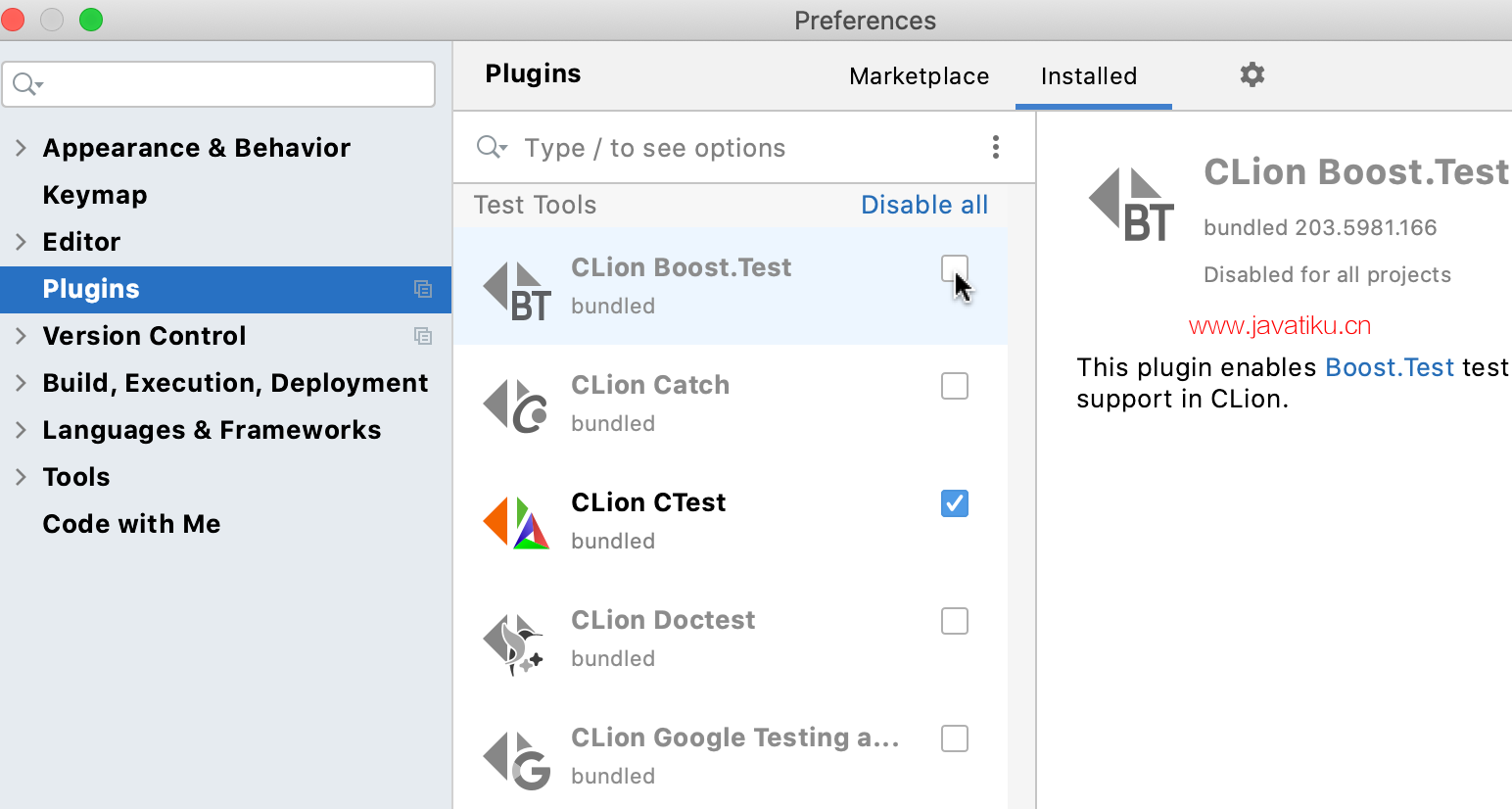1512x809 pixels.
Task: Click the project-level icon beside Version Control
Action: tap(423, 336)
